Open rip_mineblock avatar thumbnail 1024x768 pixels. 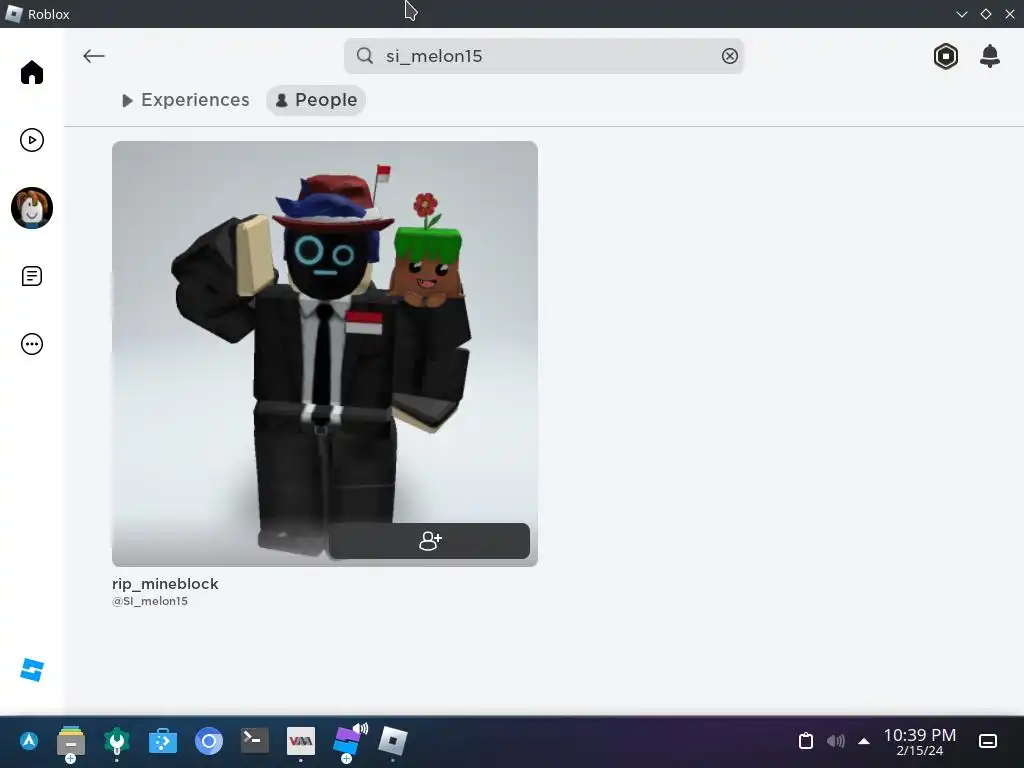(325, 353)
